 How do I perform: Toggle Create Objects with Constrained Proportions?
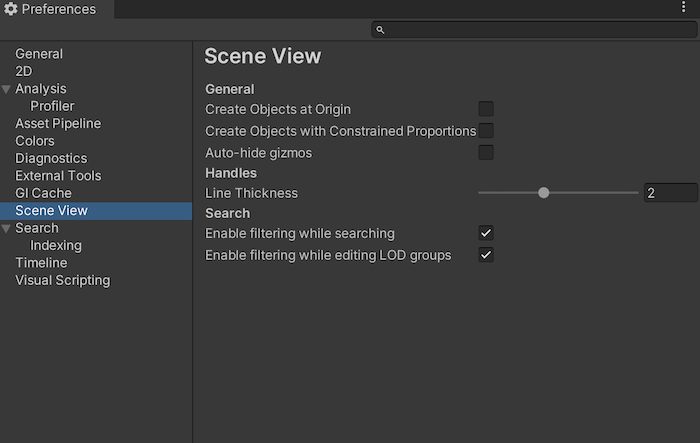[x=486, y=131]
